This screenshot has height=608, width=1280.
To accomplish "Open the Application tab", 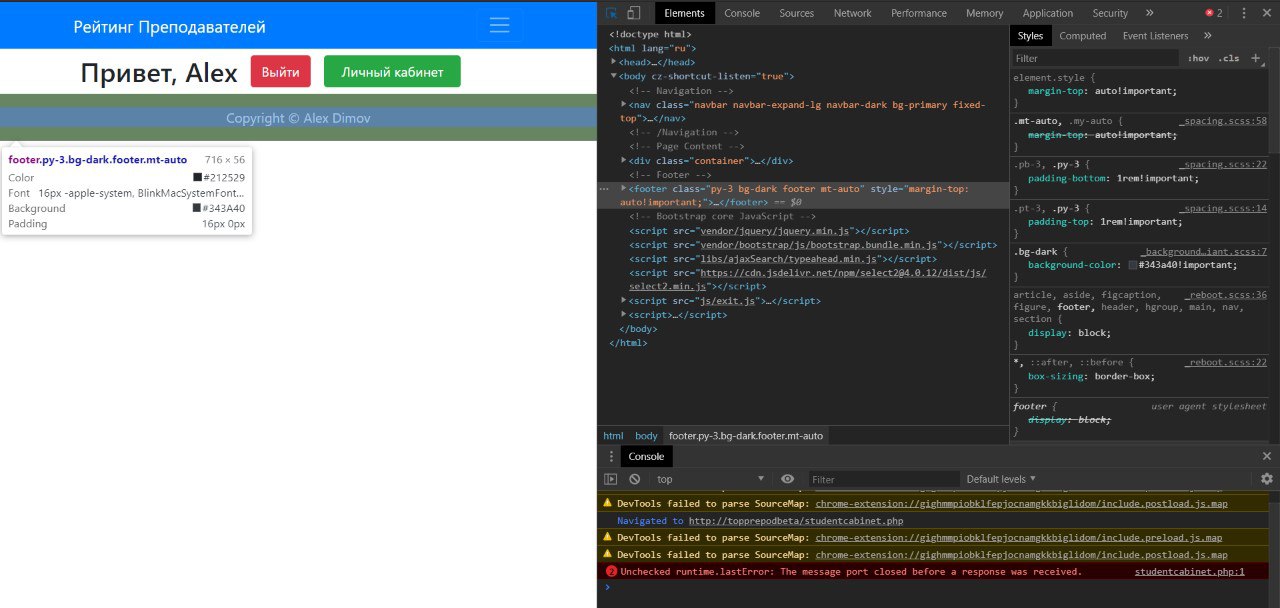I will [1048, 13].
